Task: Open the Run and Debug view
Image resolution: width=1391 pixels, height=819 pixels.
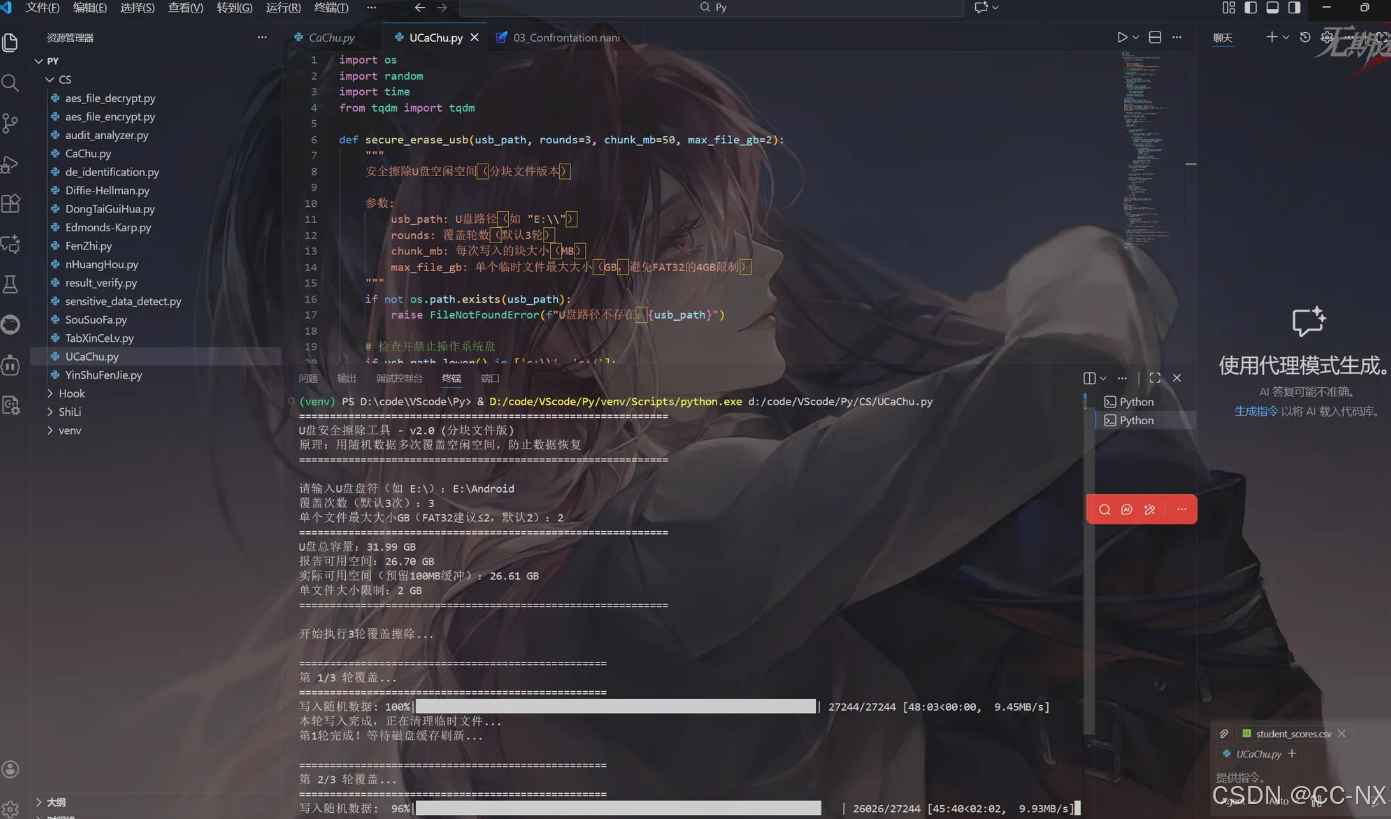Action: [x=10, y=164]
